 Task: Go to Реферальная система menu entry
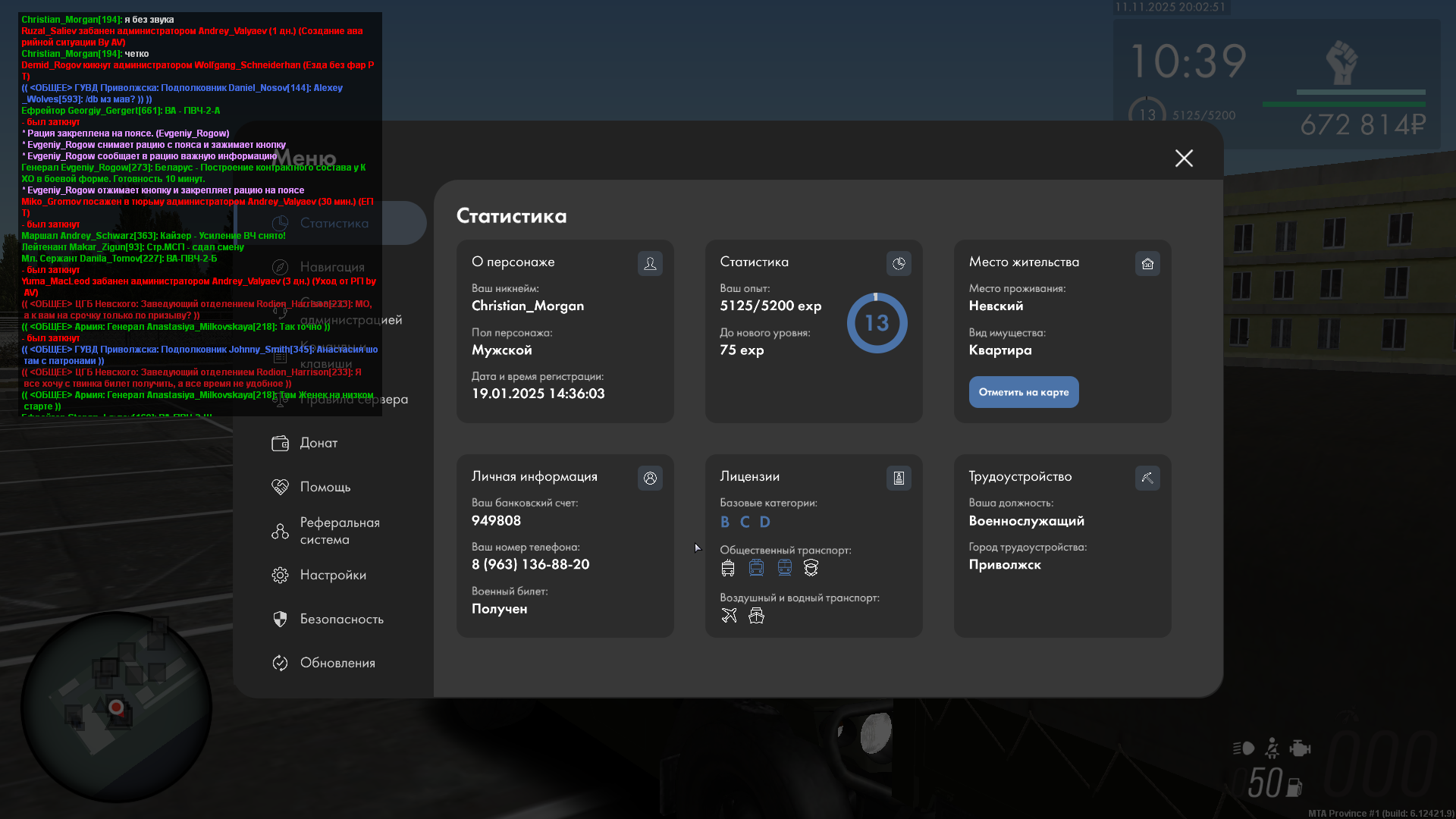tap(339, 531)
